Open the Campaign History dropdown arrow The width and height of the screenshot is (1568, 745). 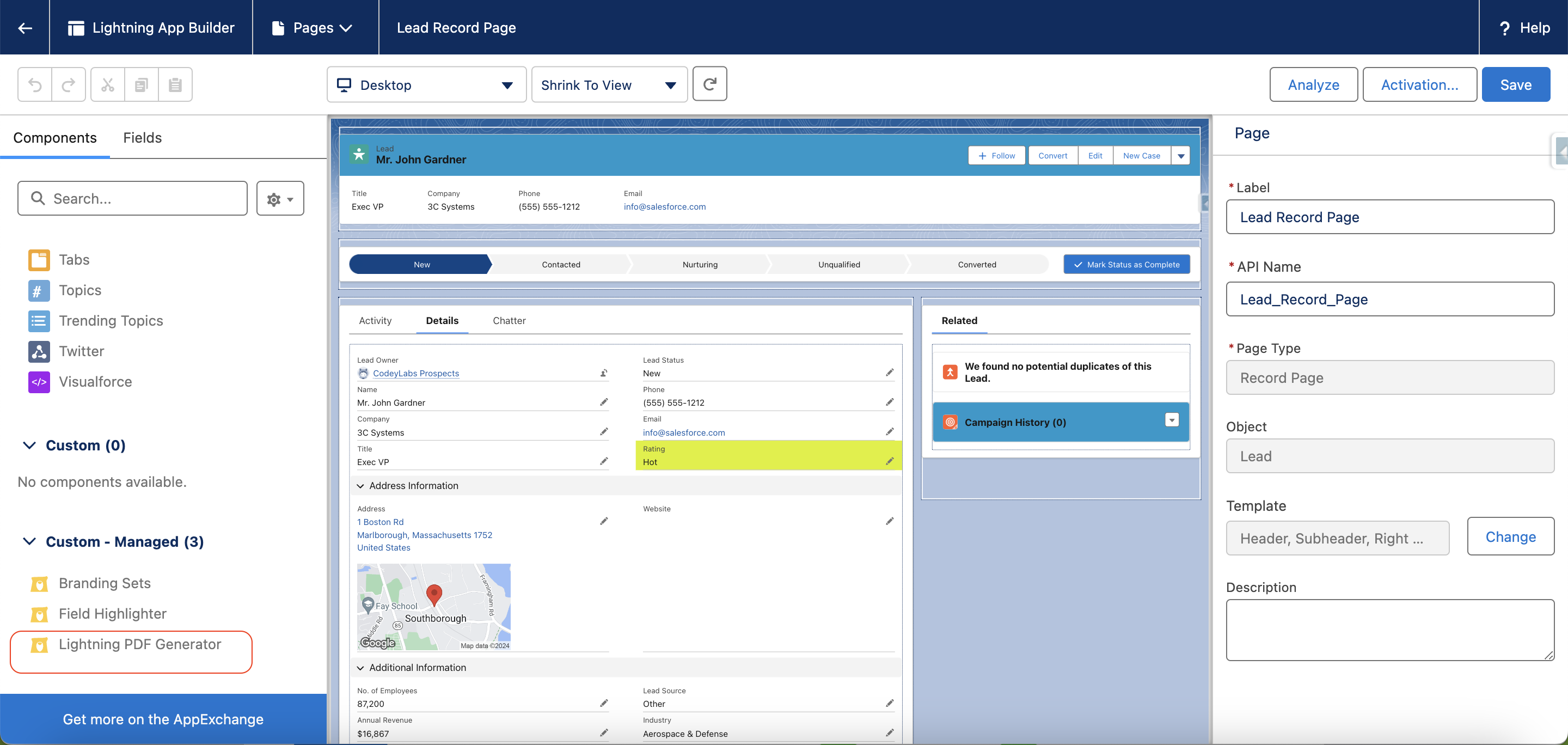[1172, 420]
